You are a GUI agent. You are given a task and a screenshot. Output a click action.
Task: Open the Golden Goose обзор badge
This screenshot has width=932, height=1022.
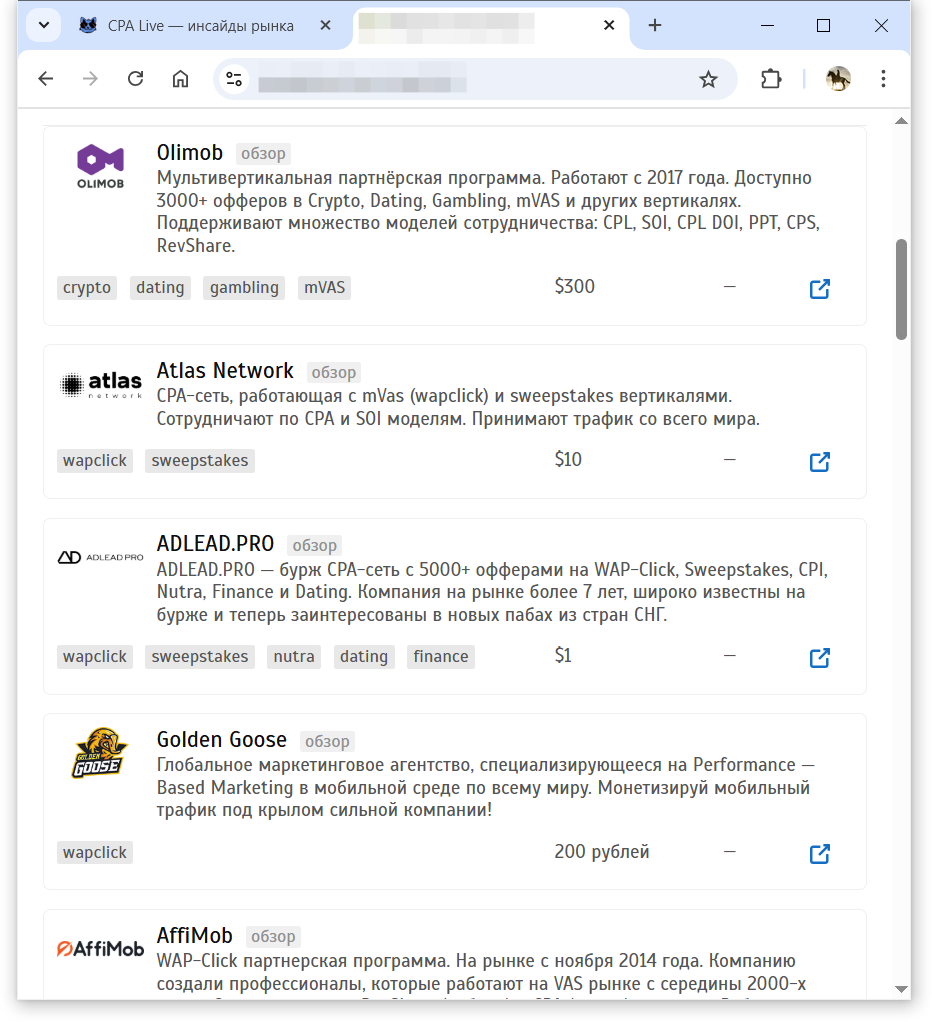point(327,742)
